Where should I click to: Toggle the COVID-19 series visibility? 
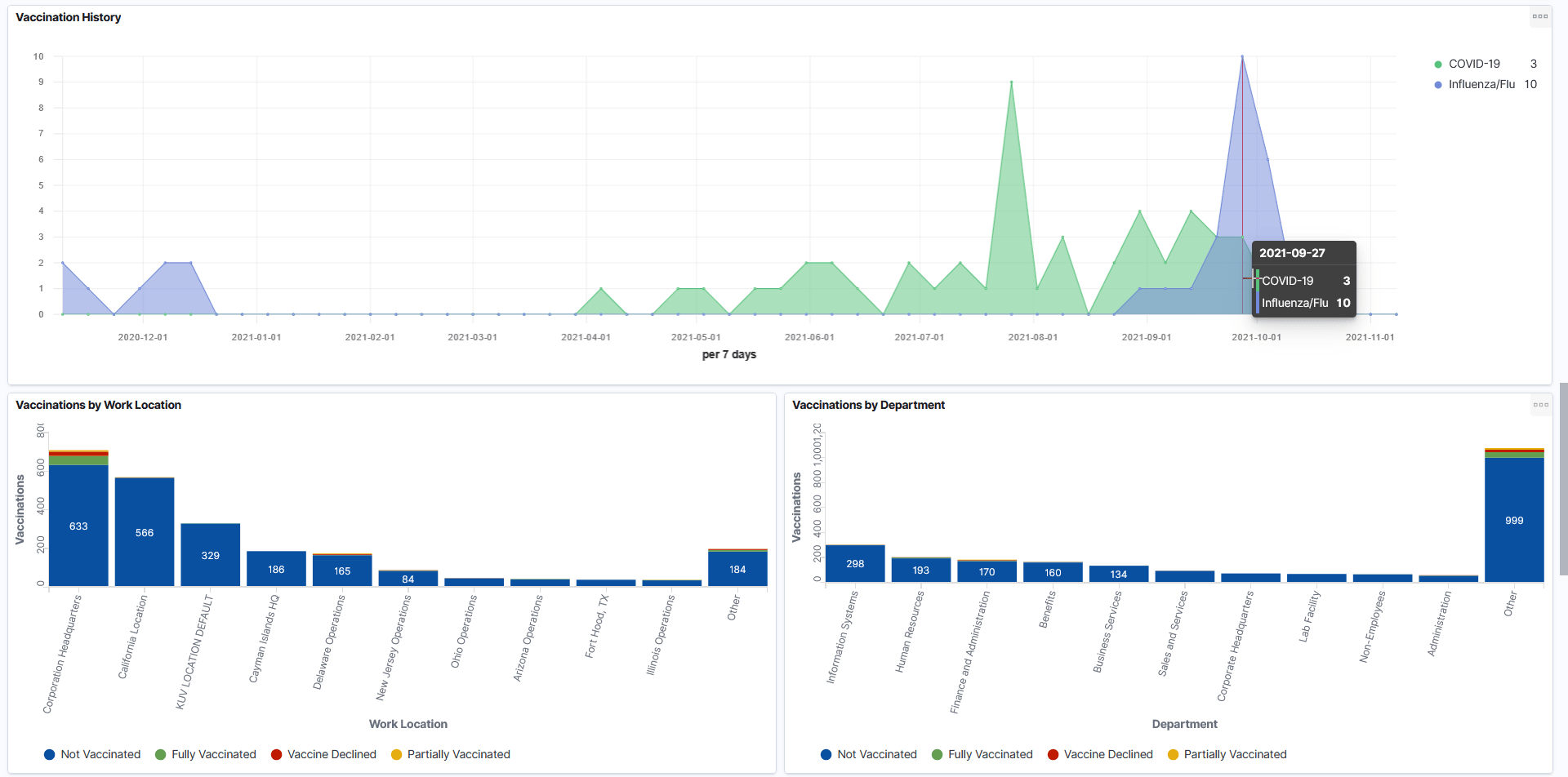(1470, 64)
